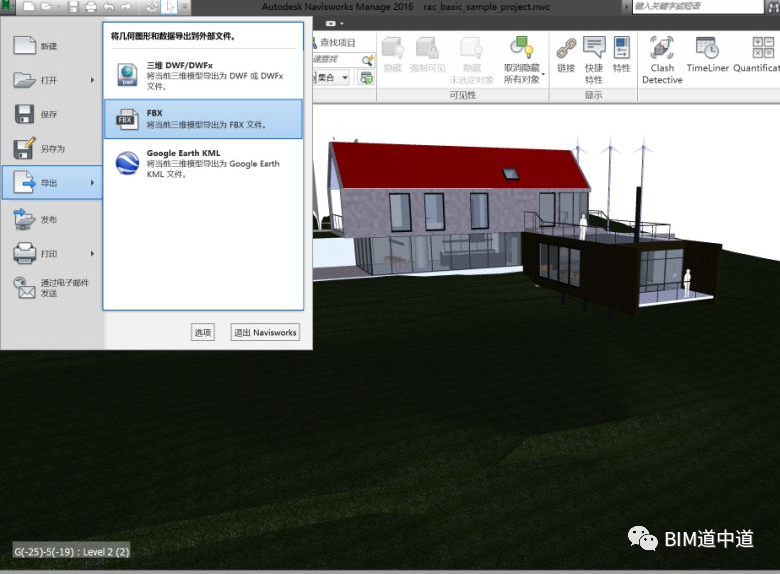Click the keyword search input field
The width and height of the screenshot is (780, 574).
tap(697, 6)
